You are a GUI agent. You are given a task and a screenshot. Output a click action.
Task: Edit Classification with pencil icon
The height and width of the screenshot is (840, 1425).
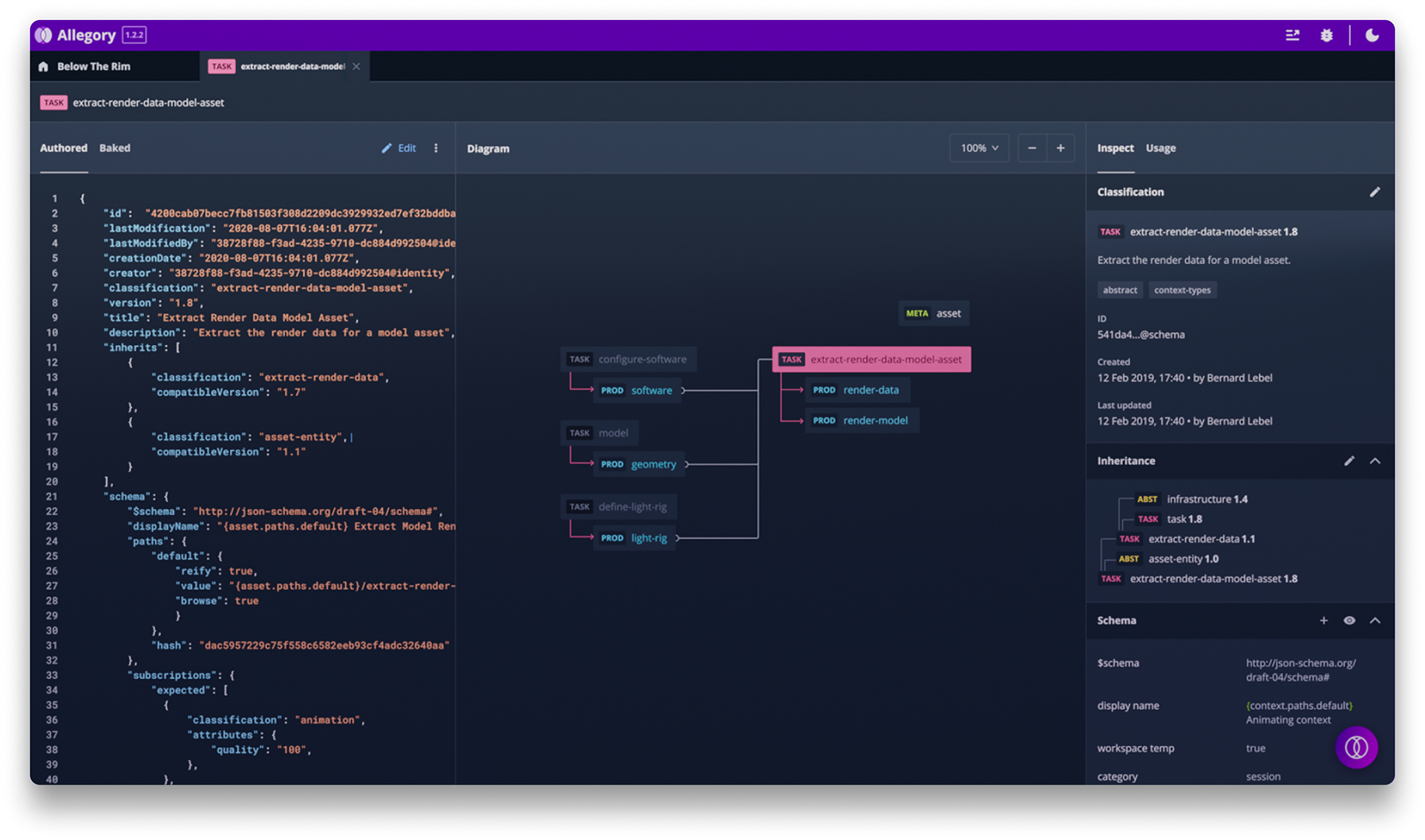tap(1375, 191)
